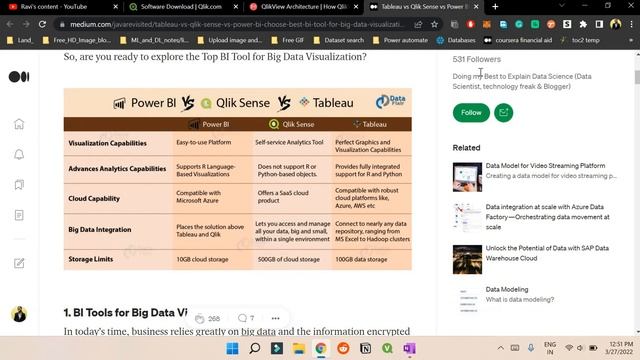Open Windows taskbar Search
Screen dimensions: 640x360
point(255,349)
